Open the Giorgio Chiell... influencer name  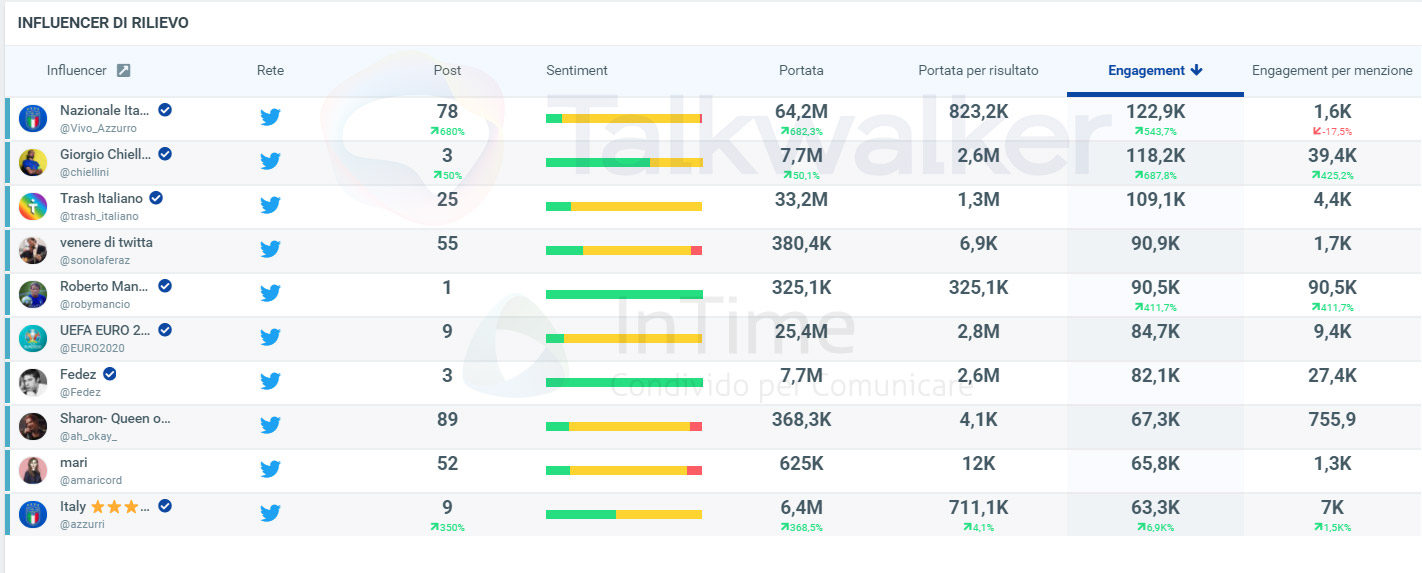(105, 154)
